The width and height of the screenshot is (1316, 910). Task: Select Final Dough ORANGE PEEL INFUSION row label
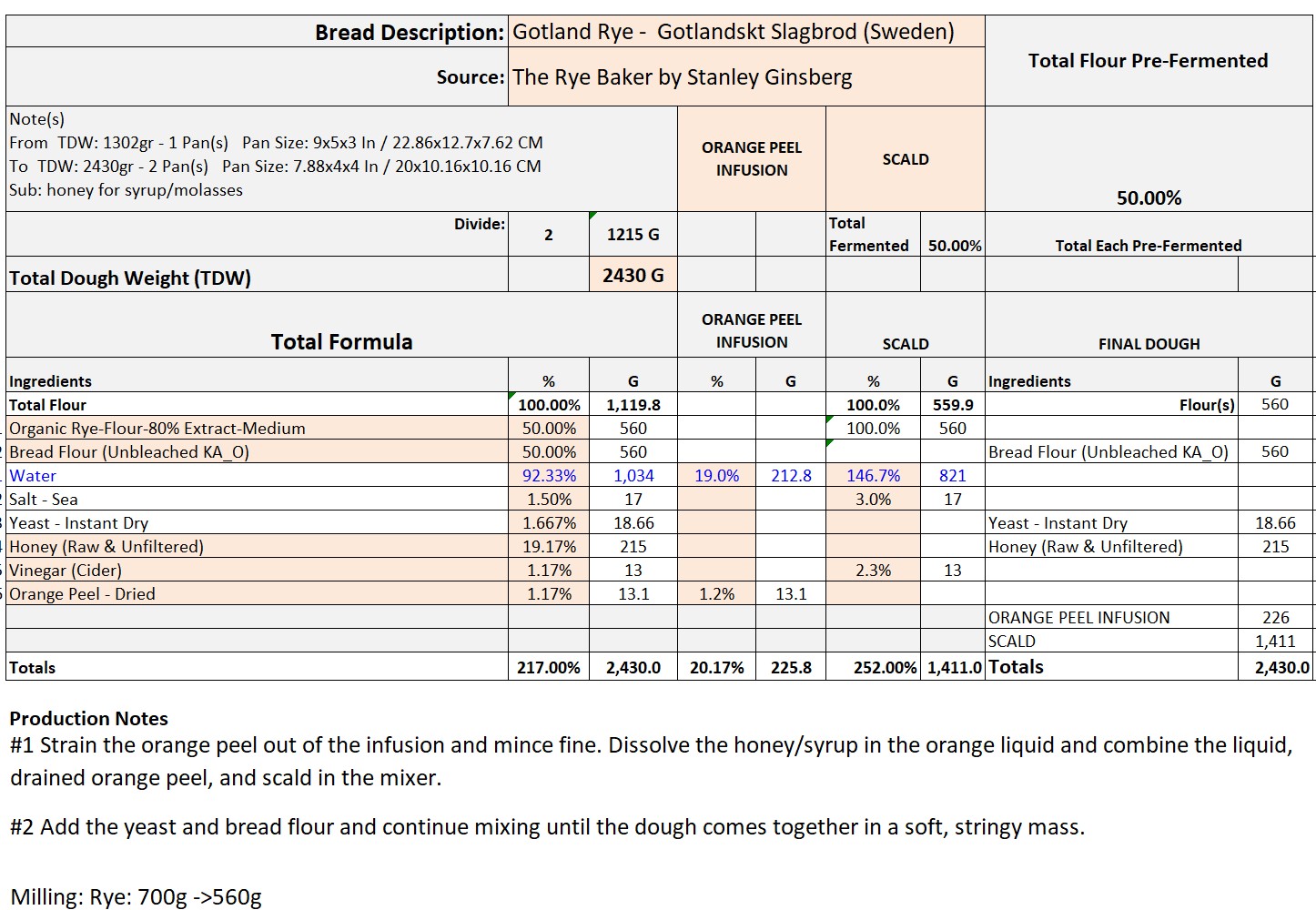pyautogui.click(x=1078, y=618)
